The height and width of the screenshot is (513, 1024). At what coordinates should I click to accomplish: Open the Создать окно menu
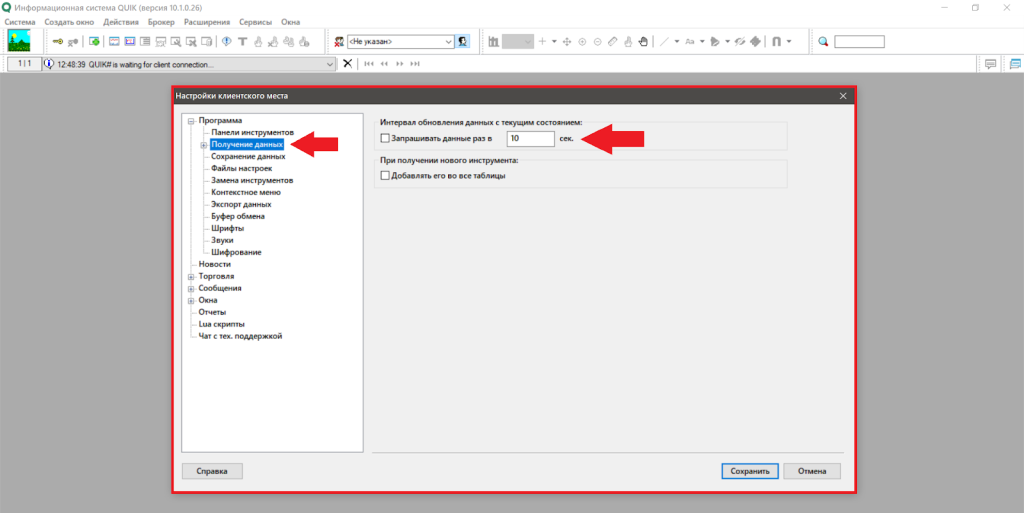click(x=69, y=22)
